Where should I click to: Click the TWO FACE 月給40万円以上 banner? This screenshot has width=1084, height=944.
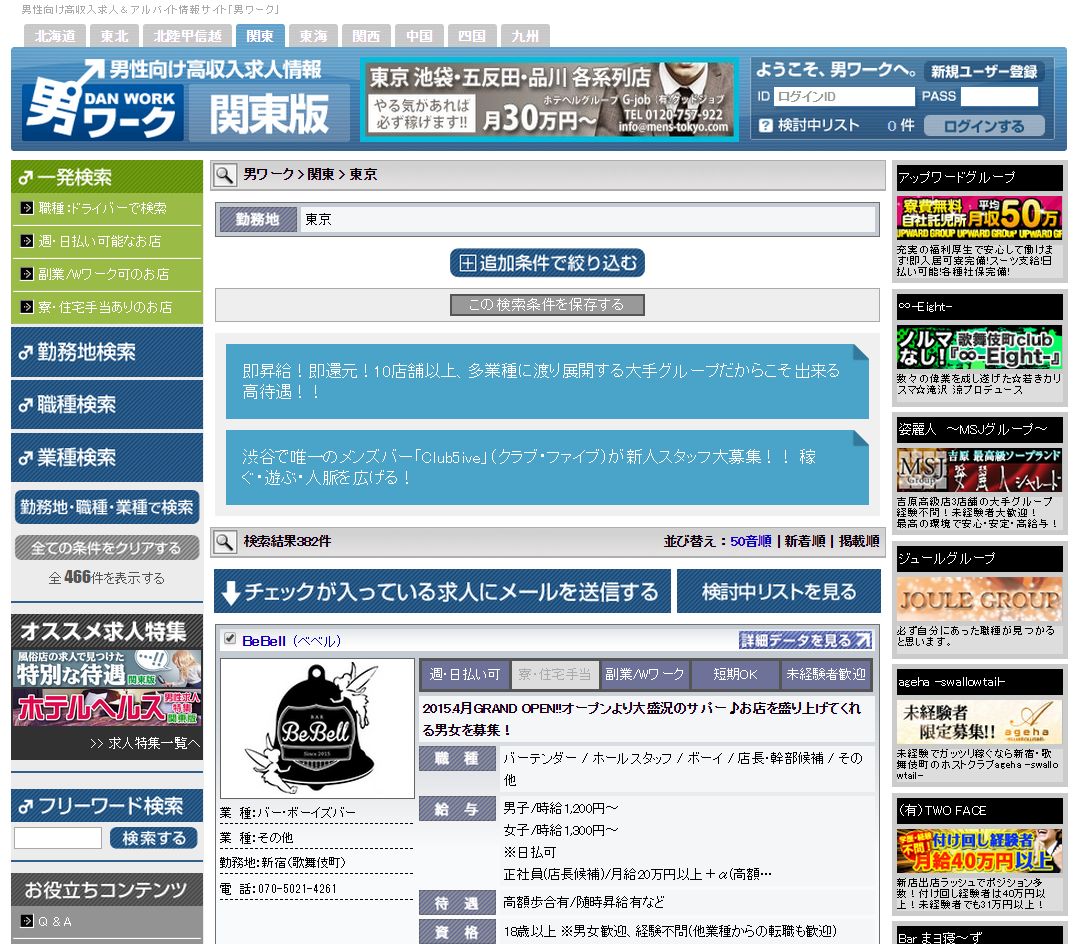979,851
